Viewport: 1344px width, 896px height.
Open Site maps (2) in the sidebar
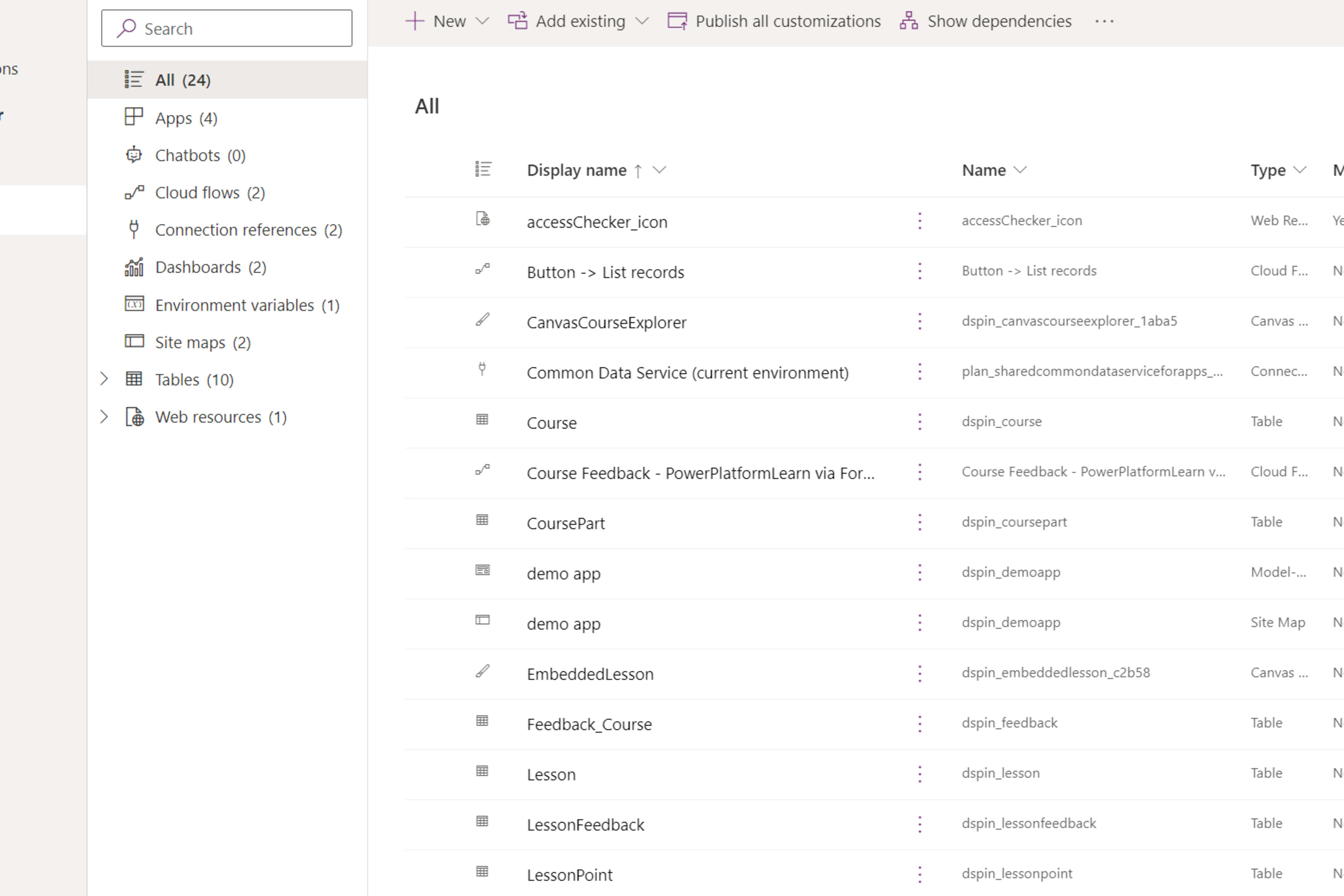click(227, 342)
